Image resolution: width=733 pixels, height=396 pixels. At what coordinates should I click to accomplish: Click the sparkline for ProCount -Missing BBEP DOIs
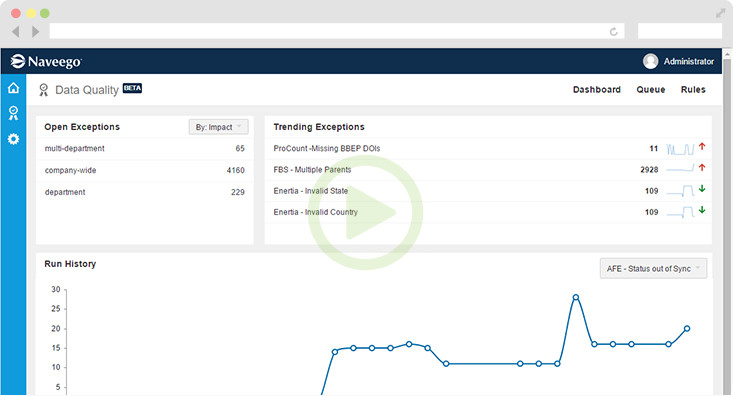[680, 149]
